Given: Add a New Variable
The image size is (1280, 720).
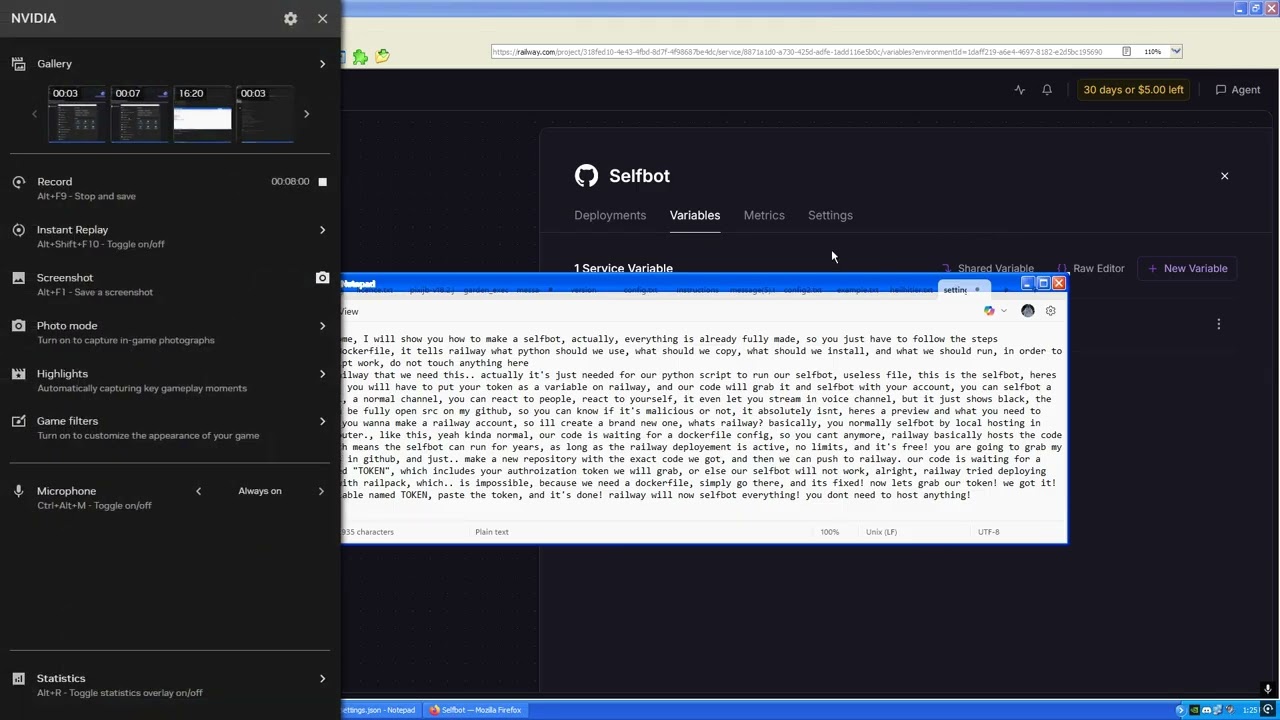Looking at the screenshot, I should click(x=1188, y=268).
